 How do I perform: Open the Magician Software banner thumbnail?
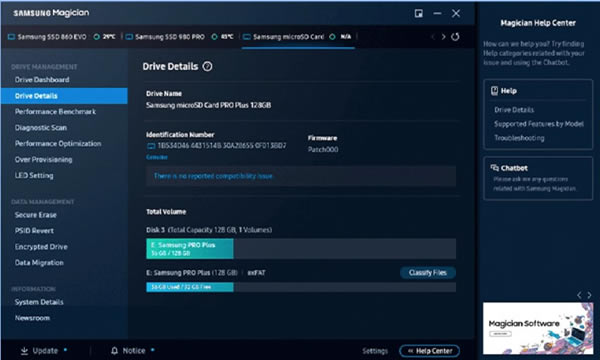click(x=538, y=328)
